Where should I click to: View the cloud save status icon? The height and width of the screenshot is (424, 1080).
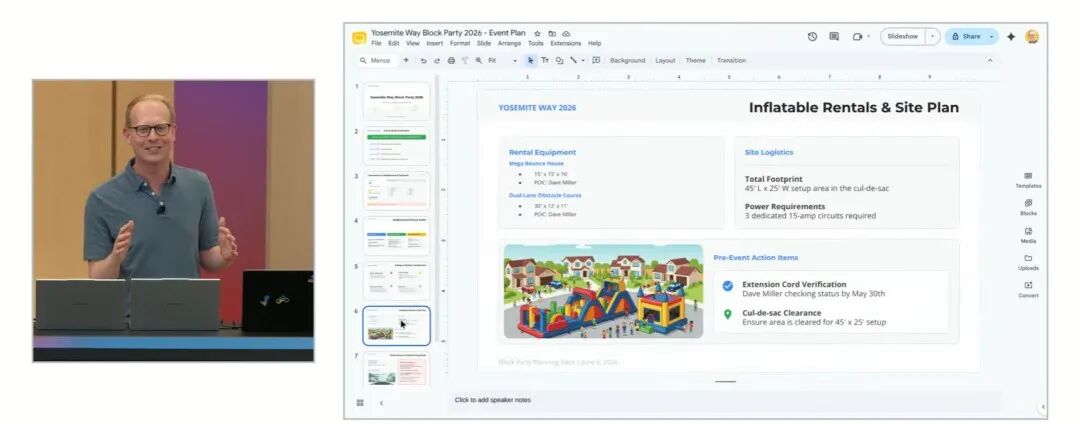tap(566, 33)
